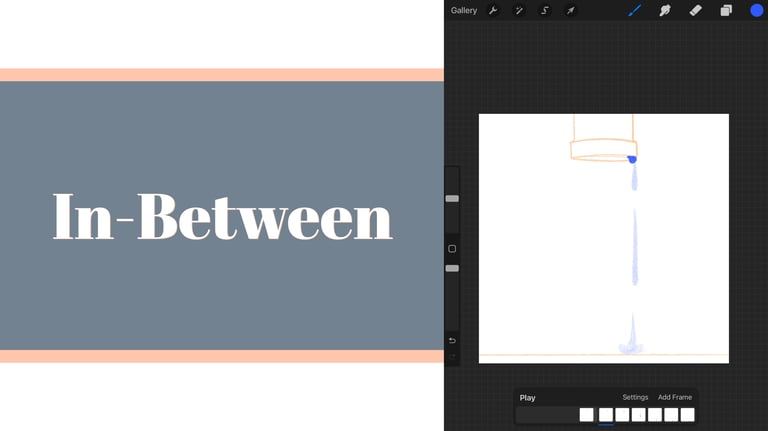
Task: Open Animation Assist Settings
Action: (635, 397)
